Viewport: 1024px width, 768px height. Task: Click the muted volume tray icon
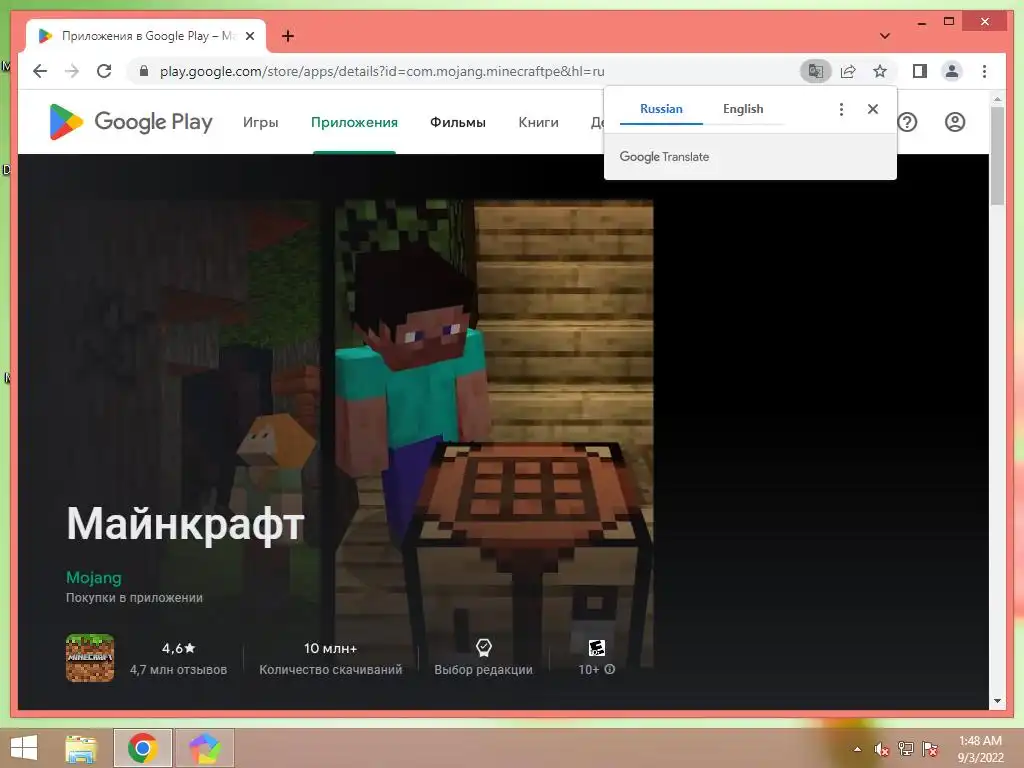click(881, 749)
